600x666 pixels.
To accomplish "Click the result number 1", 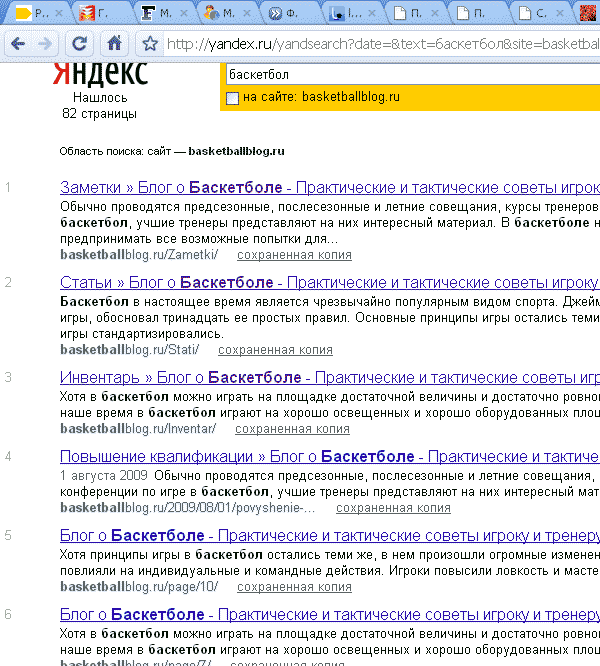I will (8, 187).
